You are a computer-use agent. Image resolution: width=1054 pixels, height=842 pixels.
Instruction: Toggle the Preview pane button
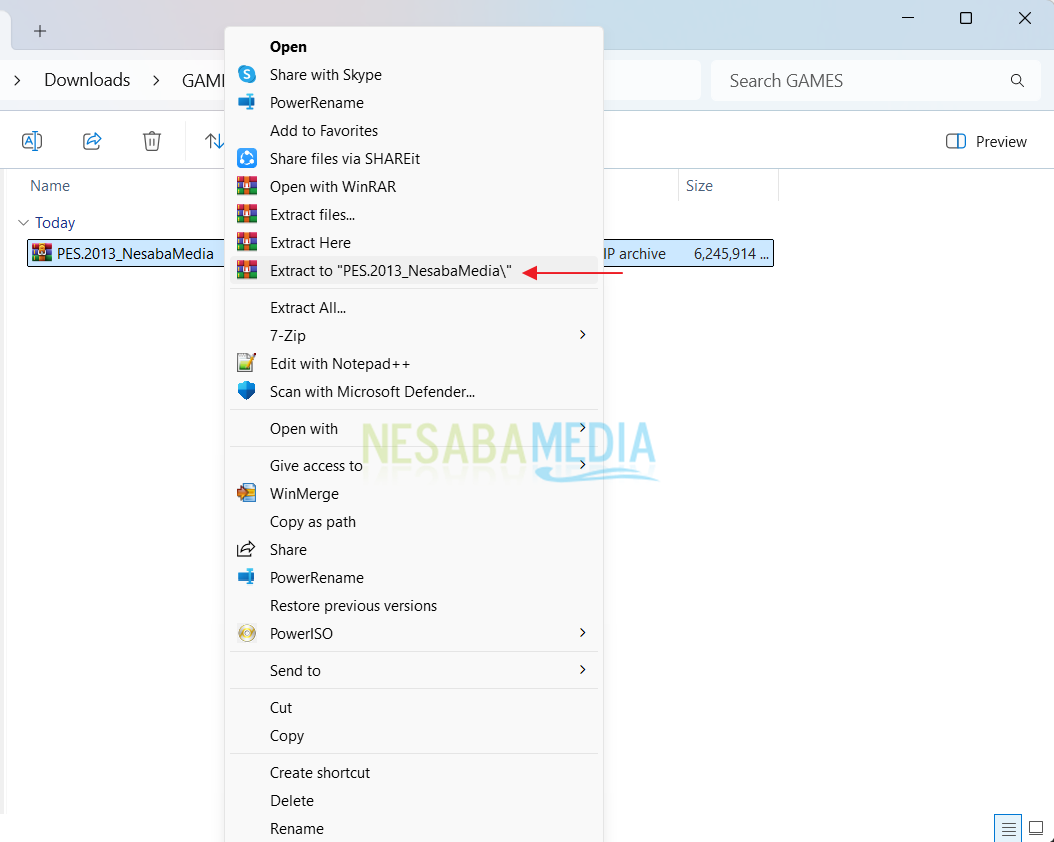click(986, 141)
